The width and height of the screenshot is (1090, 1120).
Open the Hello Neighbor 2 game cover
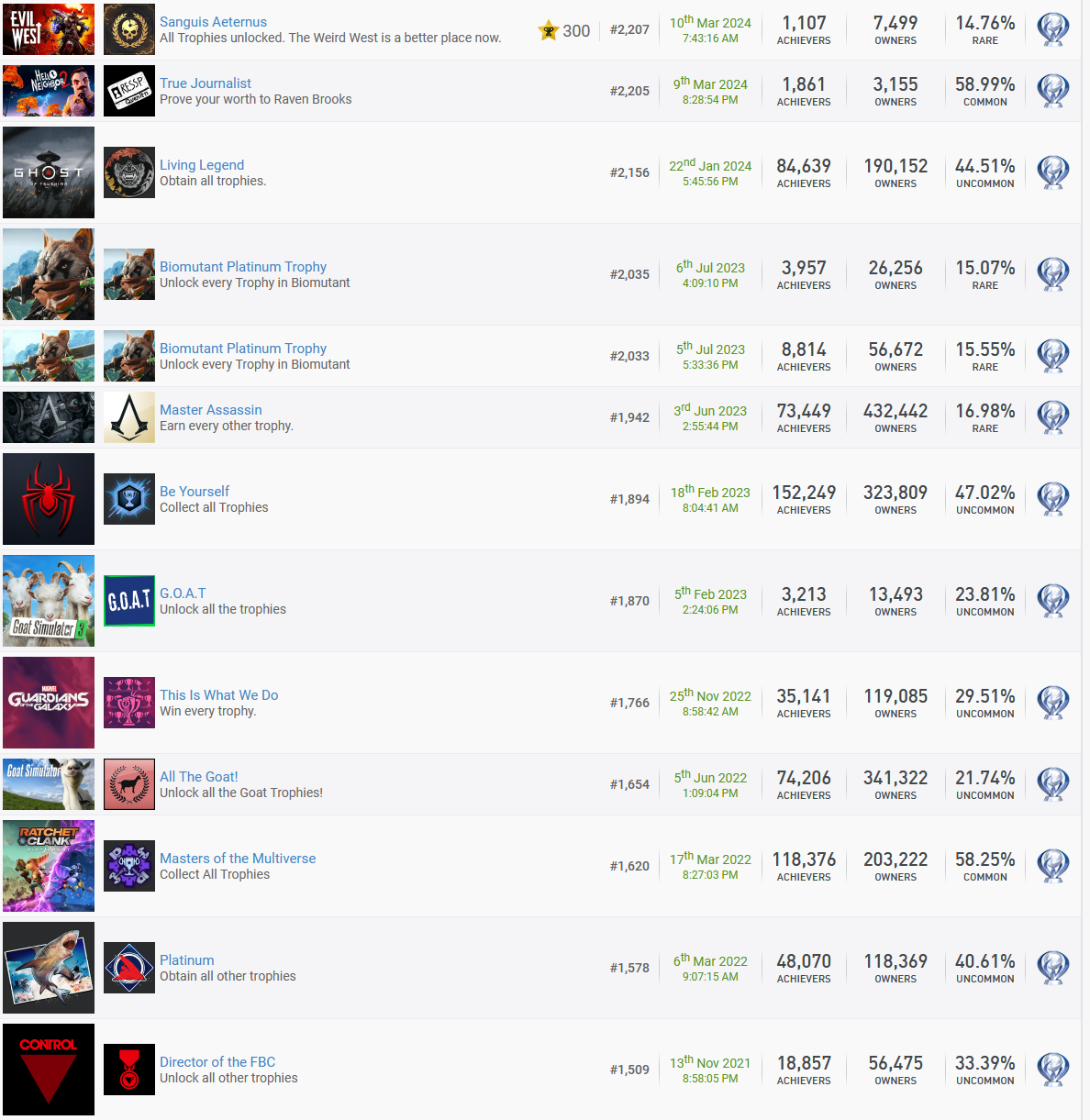(x=49, y=91)
